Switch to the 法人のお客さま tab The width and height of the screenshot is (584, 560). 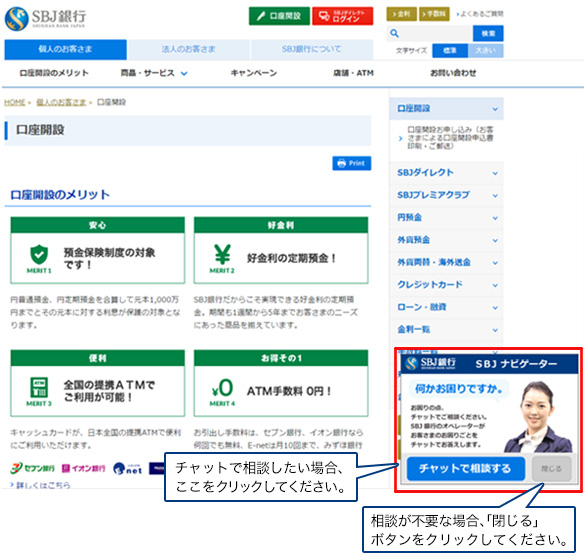click(188, 49)
